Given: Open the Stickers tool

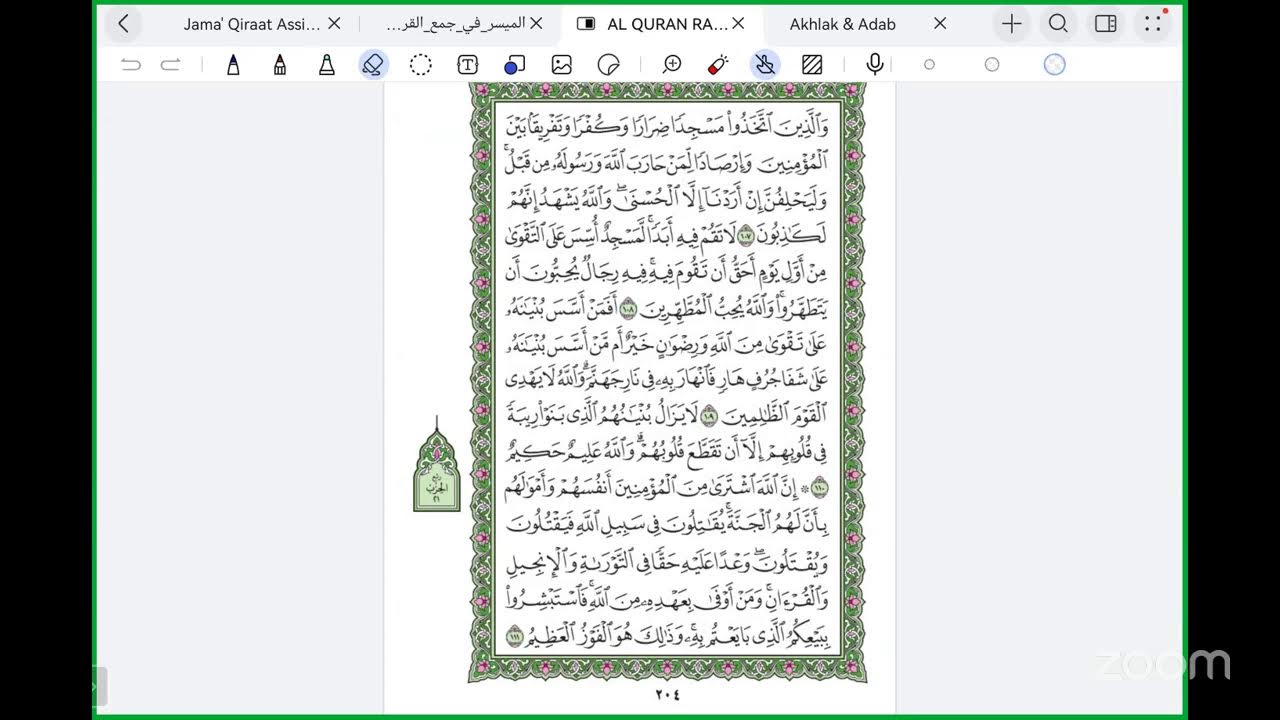Looking at the screenshot, I should click(x=608, y=65).
